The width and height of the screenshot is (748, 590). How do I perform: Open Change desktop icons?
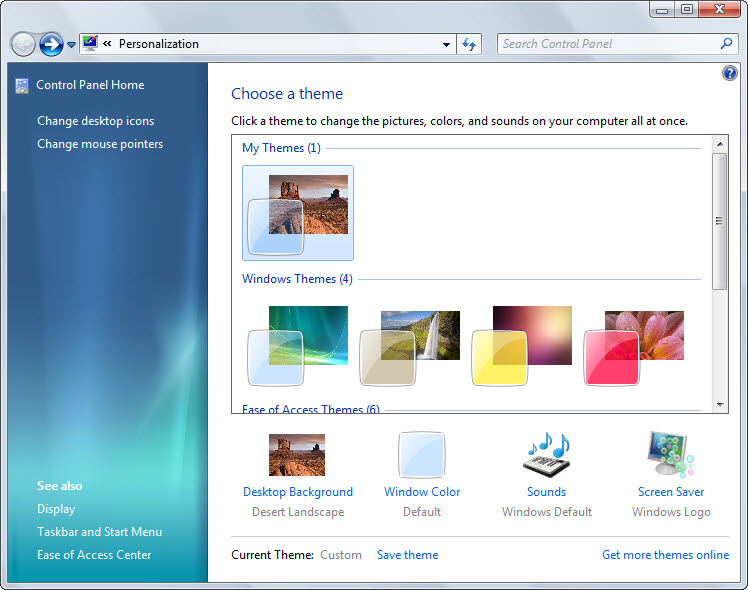[x=95, y=121]
